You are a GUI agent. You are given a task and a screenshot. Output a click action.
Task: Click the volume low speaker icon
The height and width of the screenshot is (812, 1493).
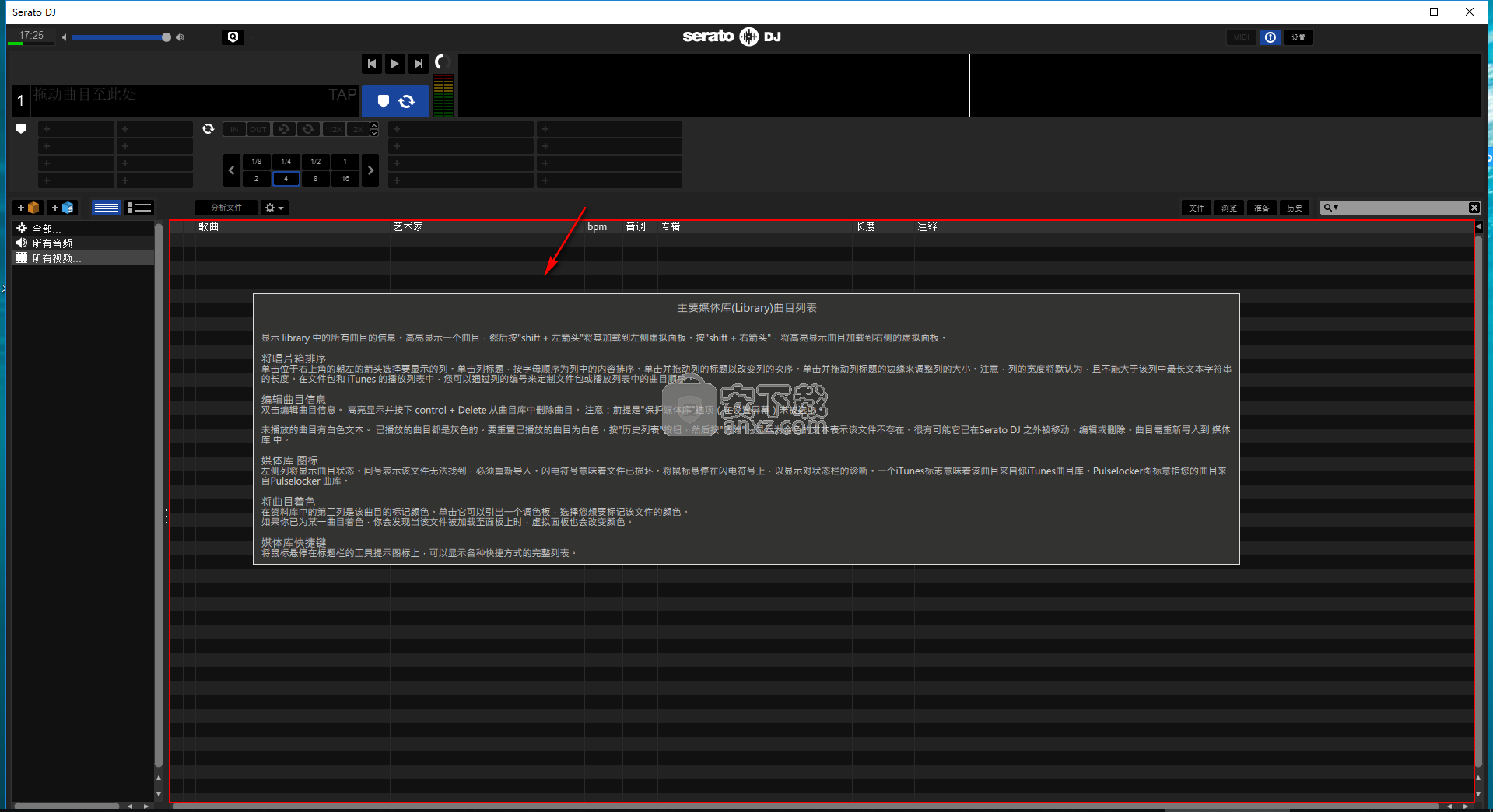pyautogui.click(x=64, y=37)
